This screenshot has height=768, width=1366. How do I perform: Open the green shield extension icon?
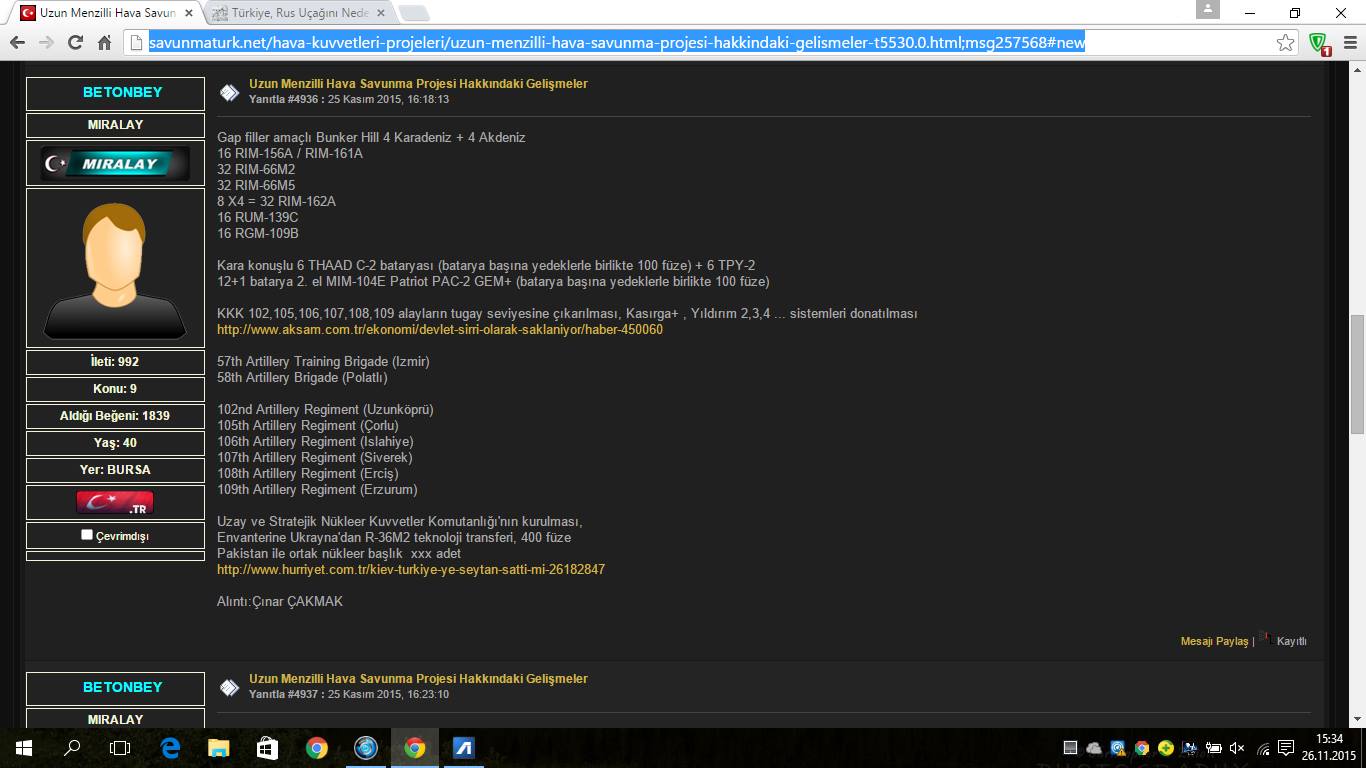pyautogui.click(x=1320, y=43)
